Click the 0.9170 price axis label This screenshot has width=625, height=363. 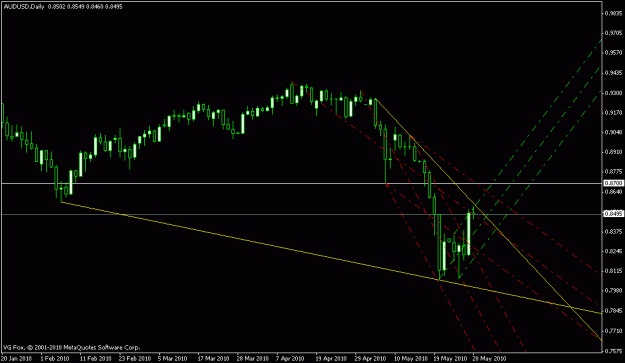tap(614, 113)
